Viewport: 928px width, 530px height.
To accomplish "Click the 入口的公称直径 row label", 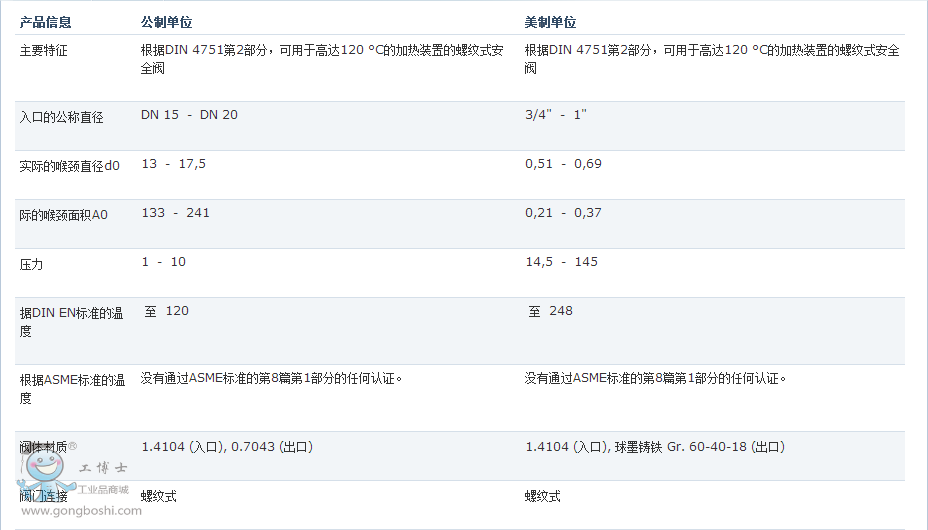I will 62,117.
